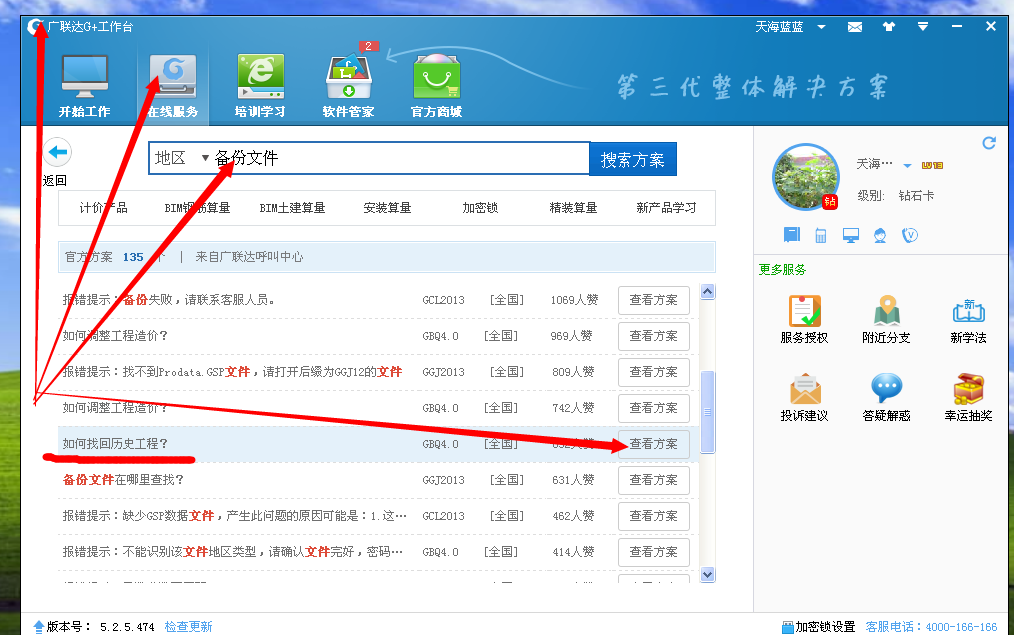Click the 更多服务 heading
This screenshot has width=1014, height=635.
pos(782,270)
